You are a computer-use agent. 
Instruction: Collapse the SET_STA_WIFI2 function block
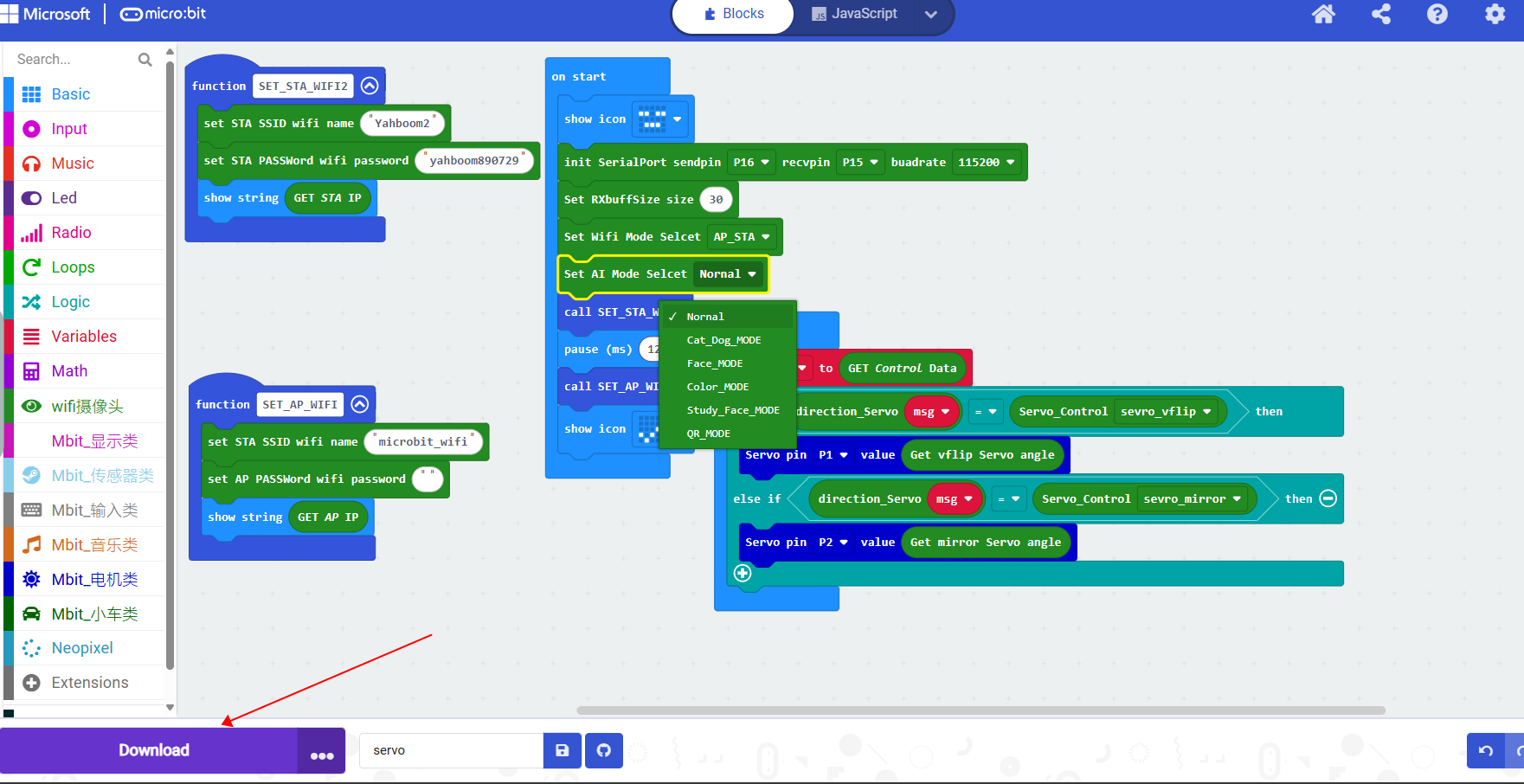click(370, 86)
